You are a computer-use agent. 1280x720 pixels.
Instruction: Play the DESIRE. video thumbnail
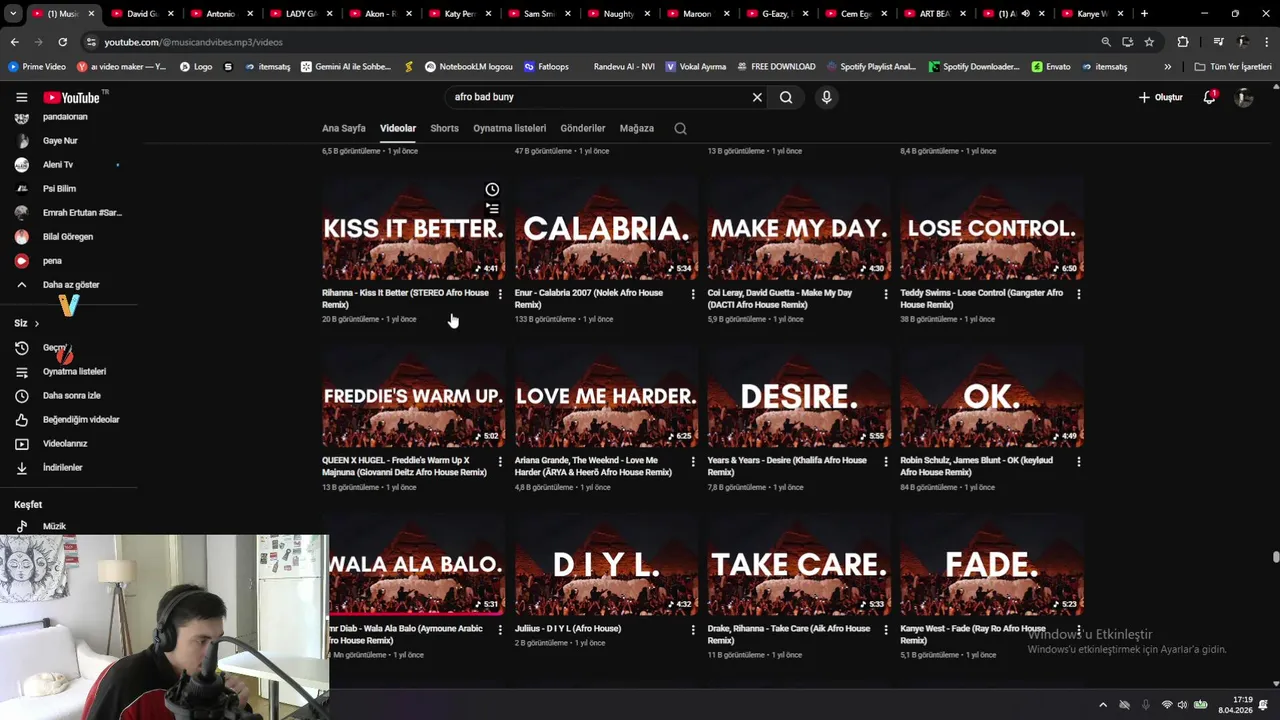[x=799, y=396]
